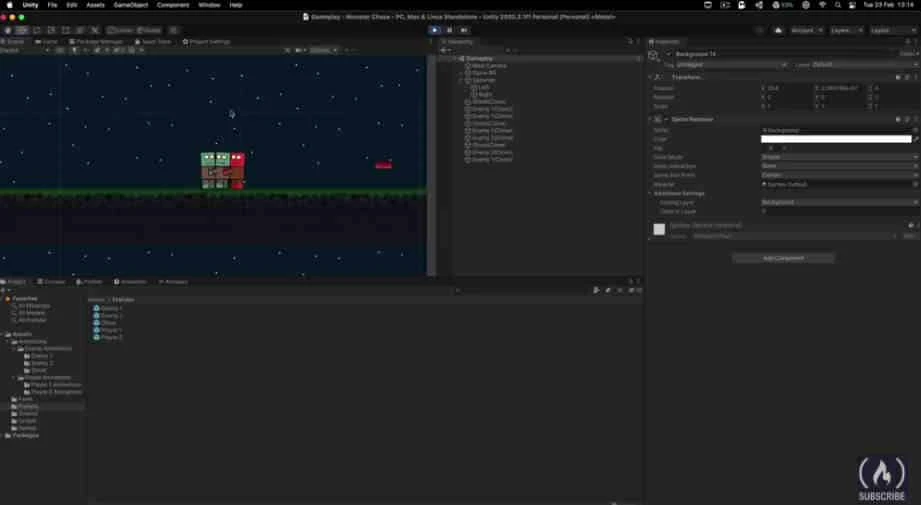Open the Sprite Sort Point dropdown
Image resolution: width=921 pixels, height=505 pixels.
click(839, 175)
